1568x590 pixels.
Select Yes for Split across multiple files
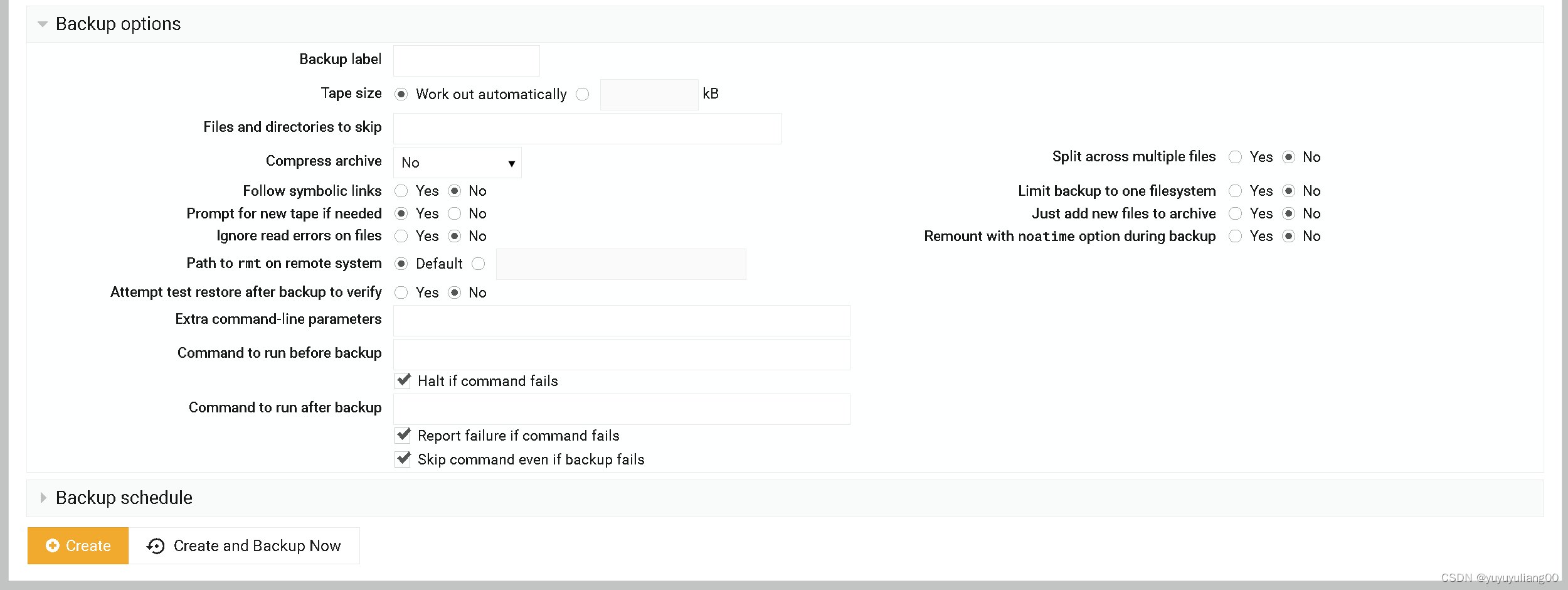pyautogui.click(x=1236, y=157)
